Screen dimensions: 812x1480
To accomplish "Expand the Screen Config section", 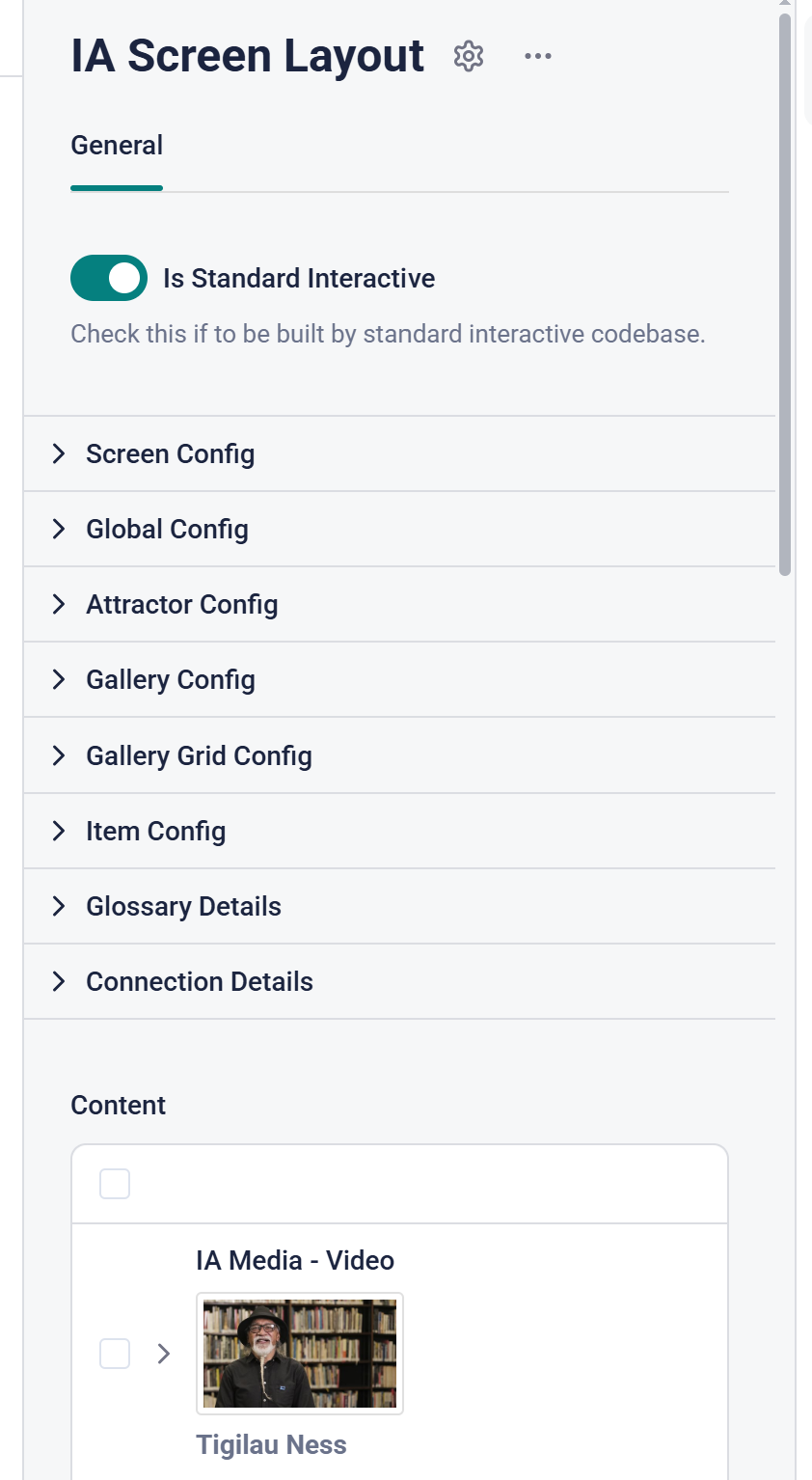I will coord(170,454).
